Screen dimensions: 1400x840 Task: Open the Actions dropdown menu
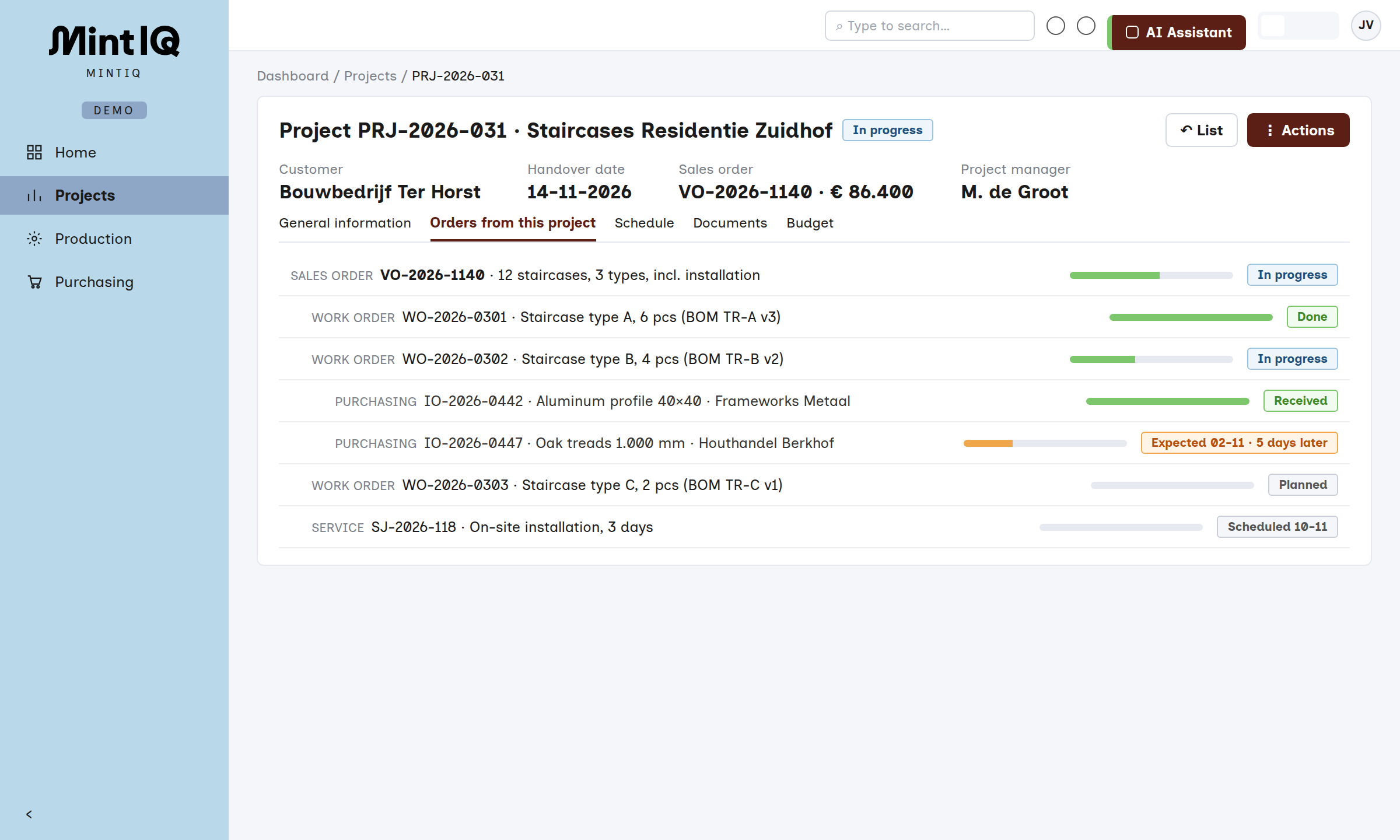[x=1298, y=130]
